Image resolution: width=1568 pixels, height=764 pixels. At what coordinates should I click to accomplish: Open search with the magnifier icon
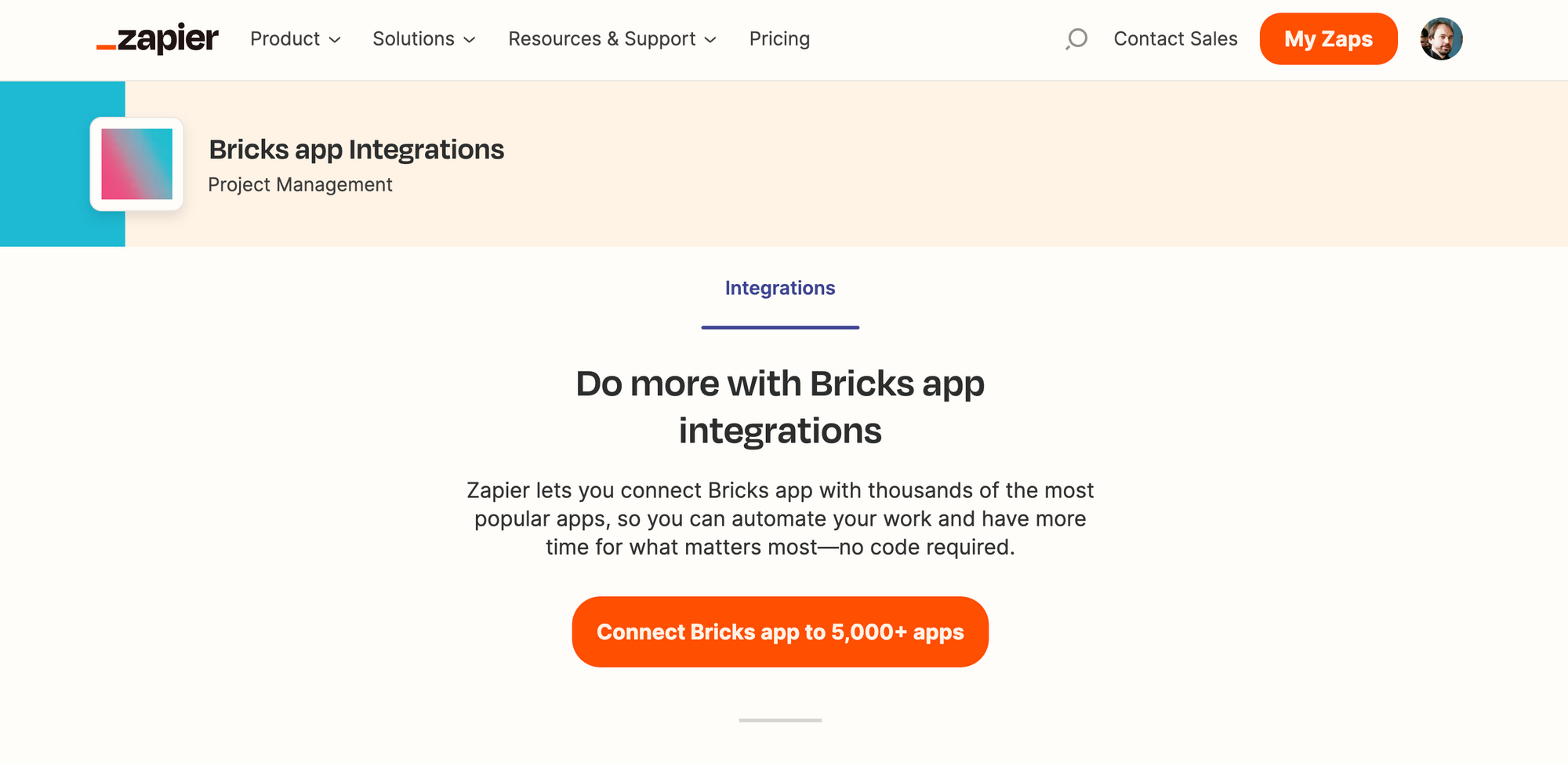1077,38
